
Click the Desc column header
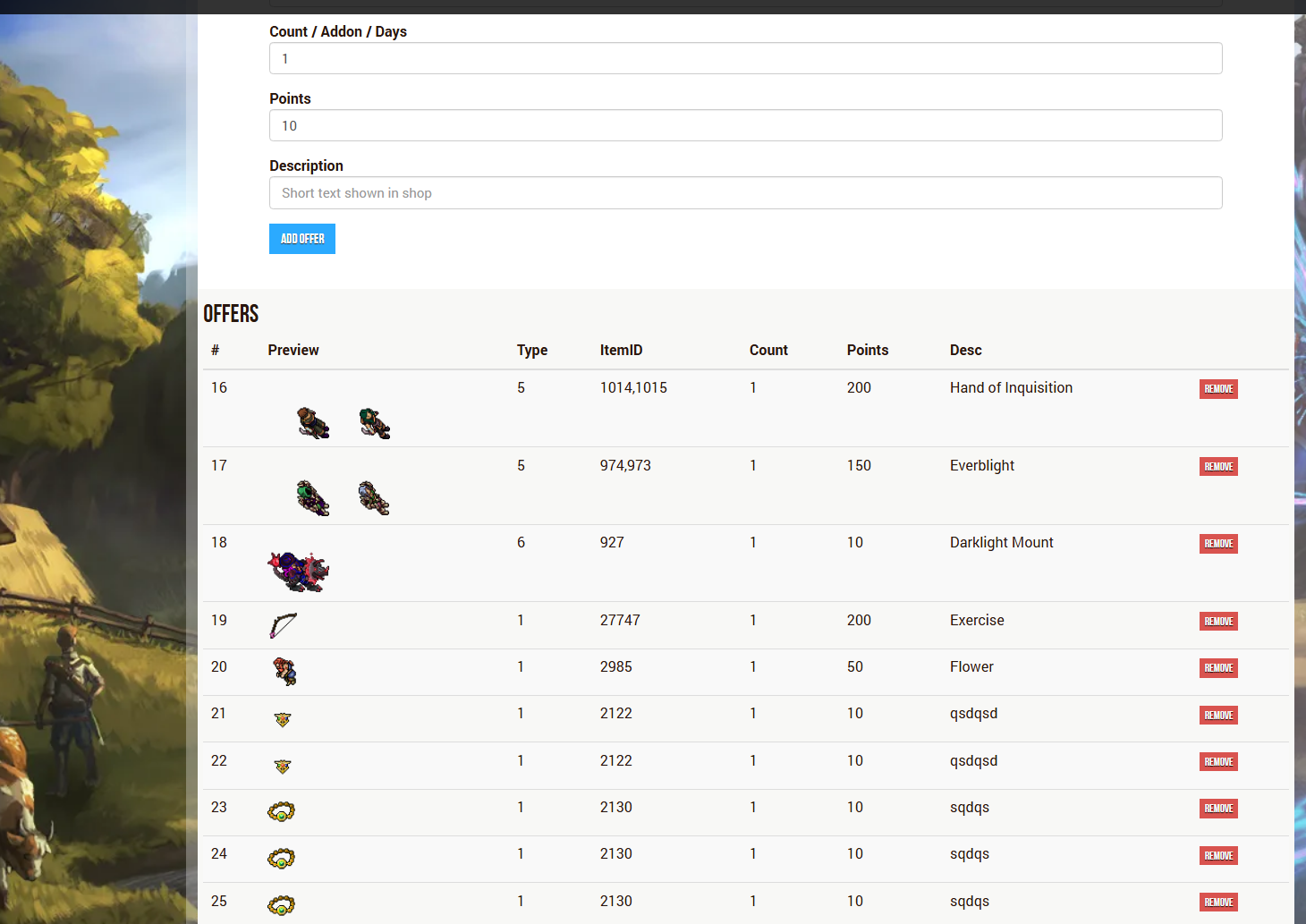(x=966, y=350)
